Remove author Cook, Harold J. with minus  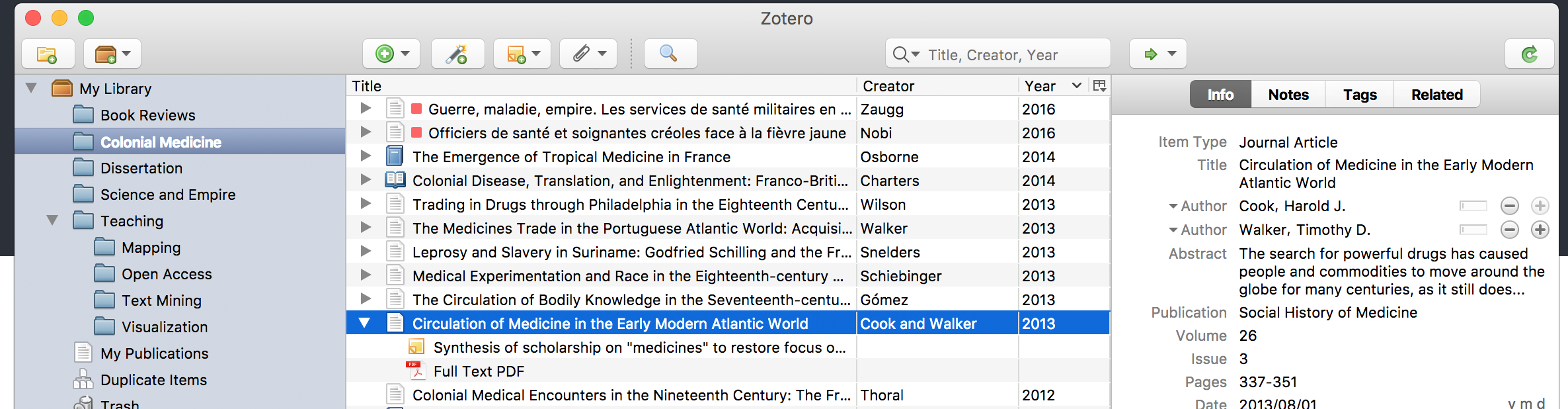click(1510, 206)
